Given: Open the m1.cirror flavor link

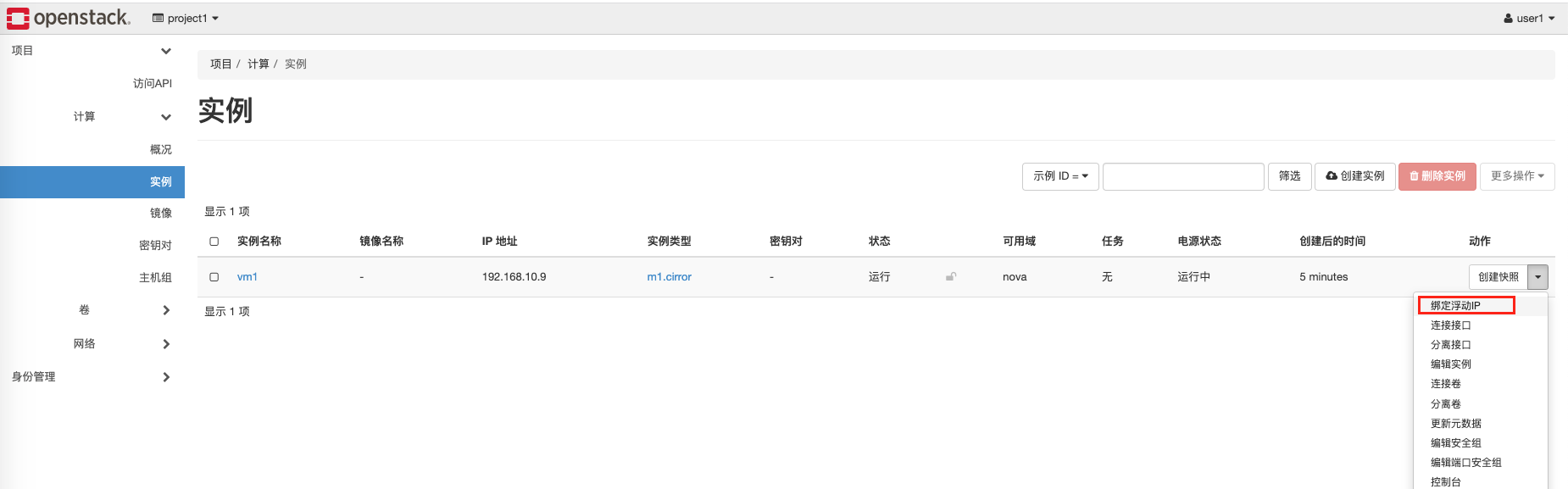Looking at the screenshot, I should tap(669, 277).
